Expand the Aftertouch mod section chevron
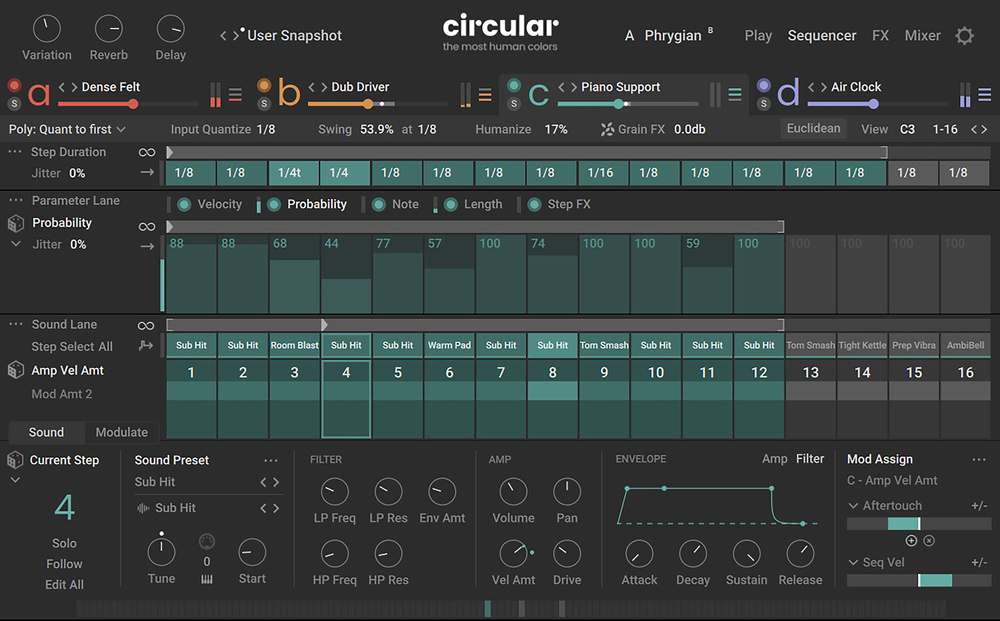Viewport: 1000px width, 621px height. (x=853, y=506)
